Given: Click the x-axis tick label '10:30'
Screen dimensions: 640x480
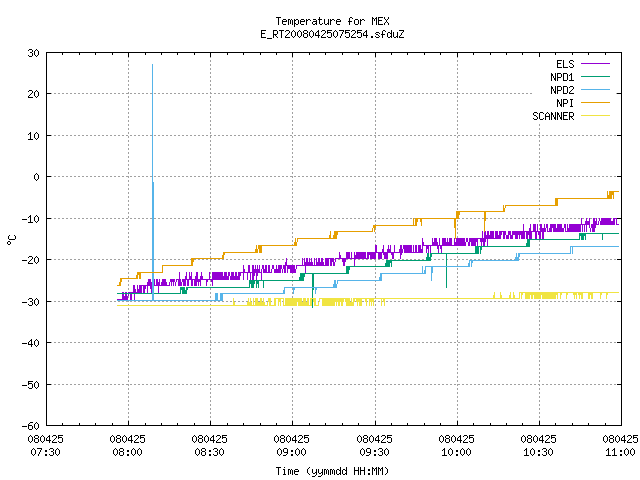Looking at the screenshot, I should (538, 452).
